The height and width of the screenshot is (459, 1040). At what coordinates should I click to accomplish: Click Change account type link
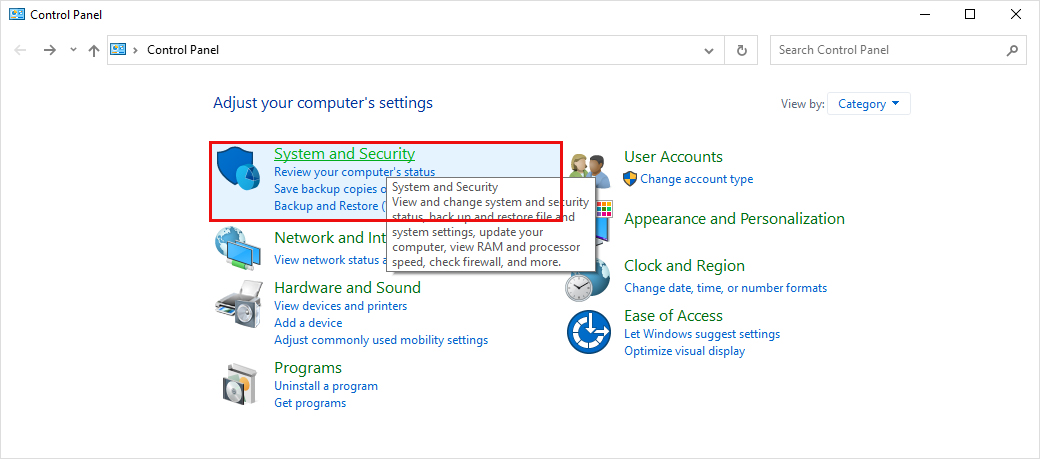696,179
